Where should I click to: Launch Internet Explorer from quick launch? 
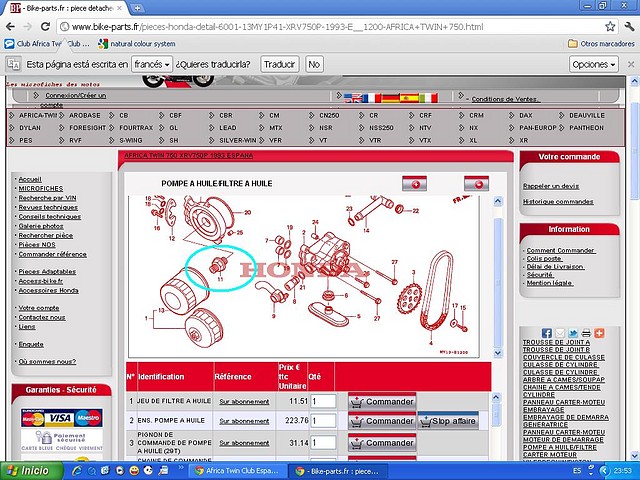pyautogui.click(x=76, y=471)
